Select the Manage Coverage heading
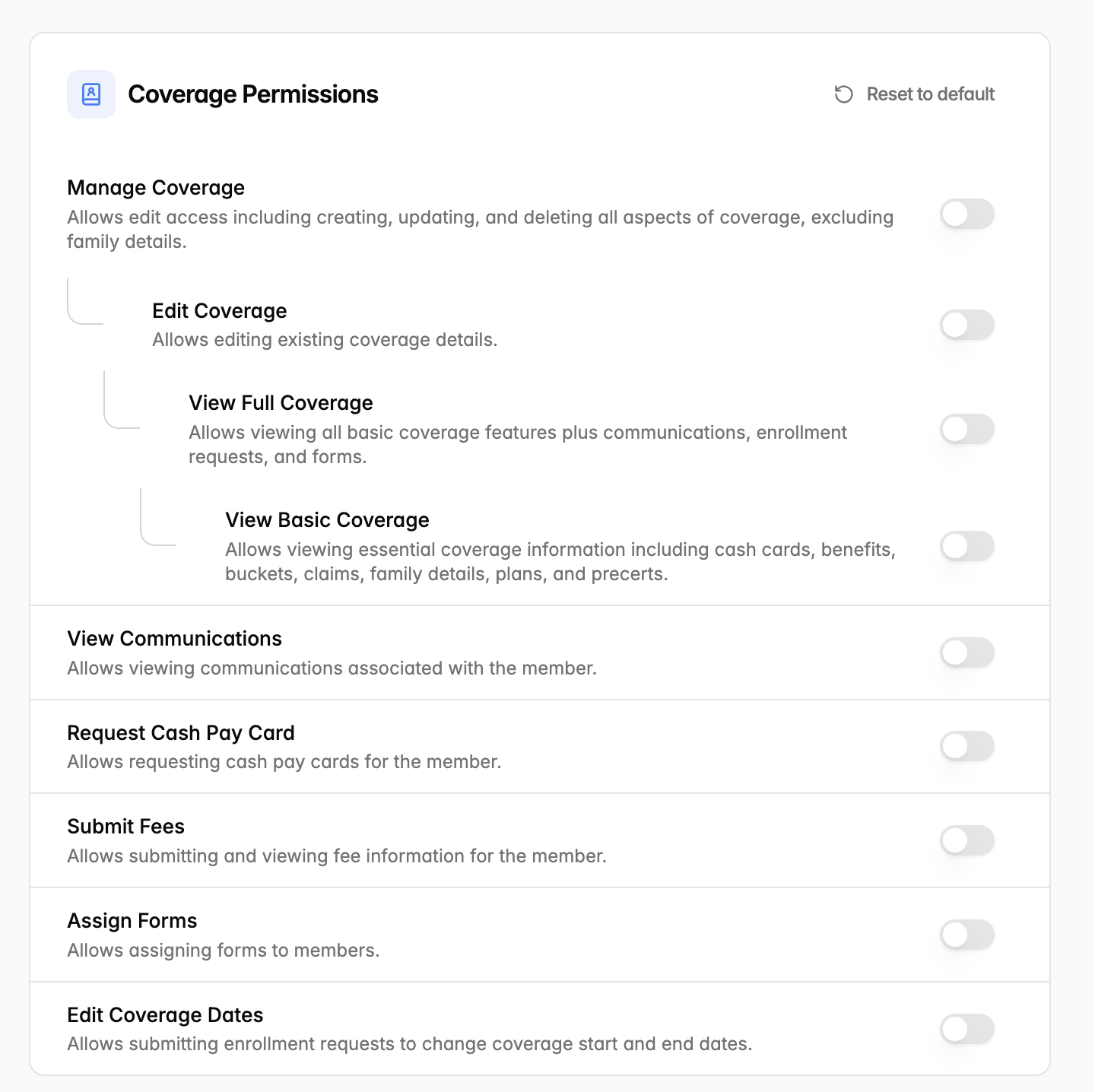 [156, 188]
